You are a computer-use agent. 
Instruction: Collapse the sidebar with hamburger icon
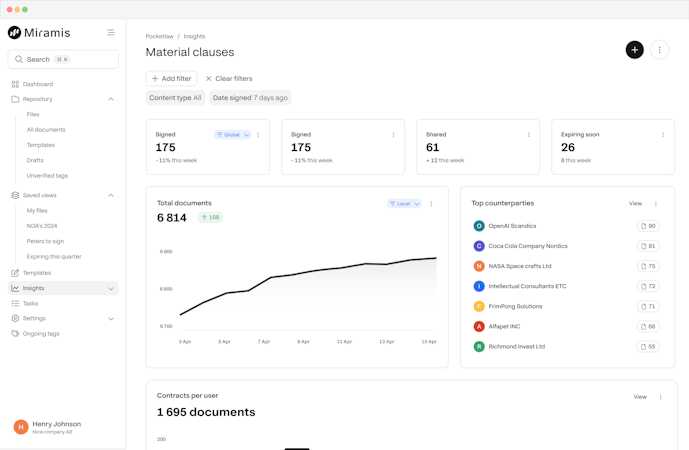pyautogui.click(x=111, y=33)
